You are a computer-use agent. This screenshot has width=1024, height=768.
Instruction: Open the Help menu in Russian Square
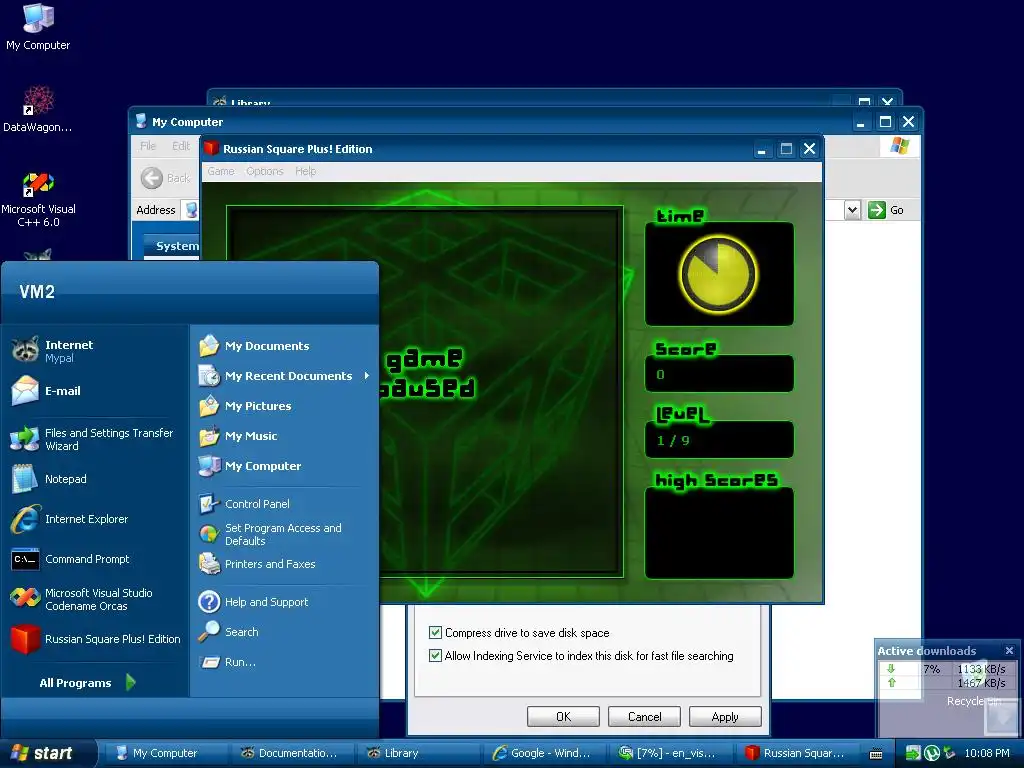pyautogui.click(x=305, y=171)
